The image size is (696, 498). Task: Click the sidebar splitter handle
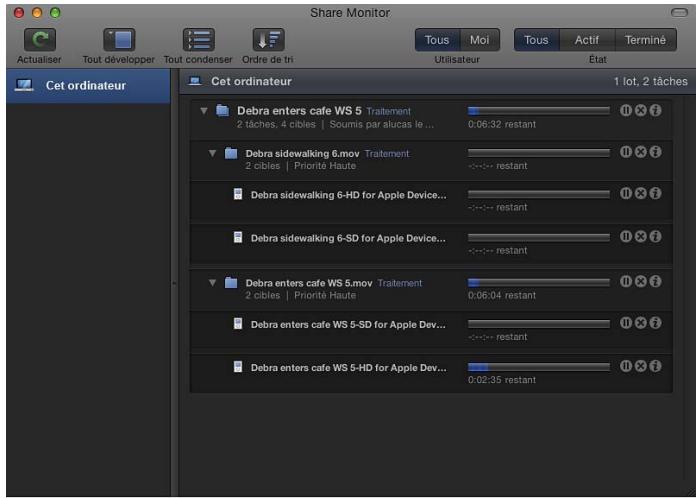(174, 283)
